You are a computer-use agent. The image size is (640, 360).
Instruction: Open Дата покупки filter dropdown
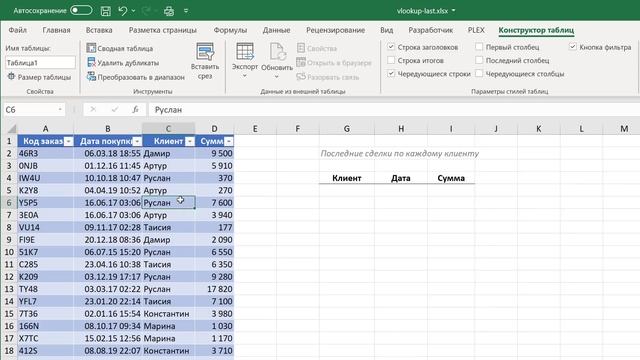coord(137,142)
